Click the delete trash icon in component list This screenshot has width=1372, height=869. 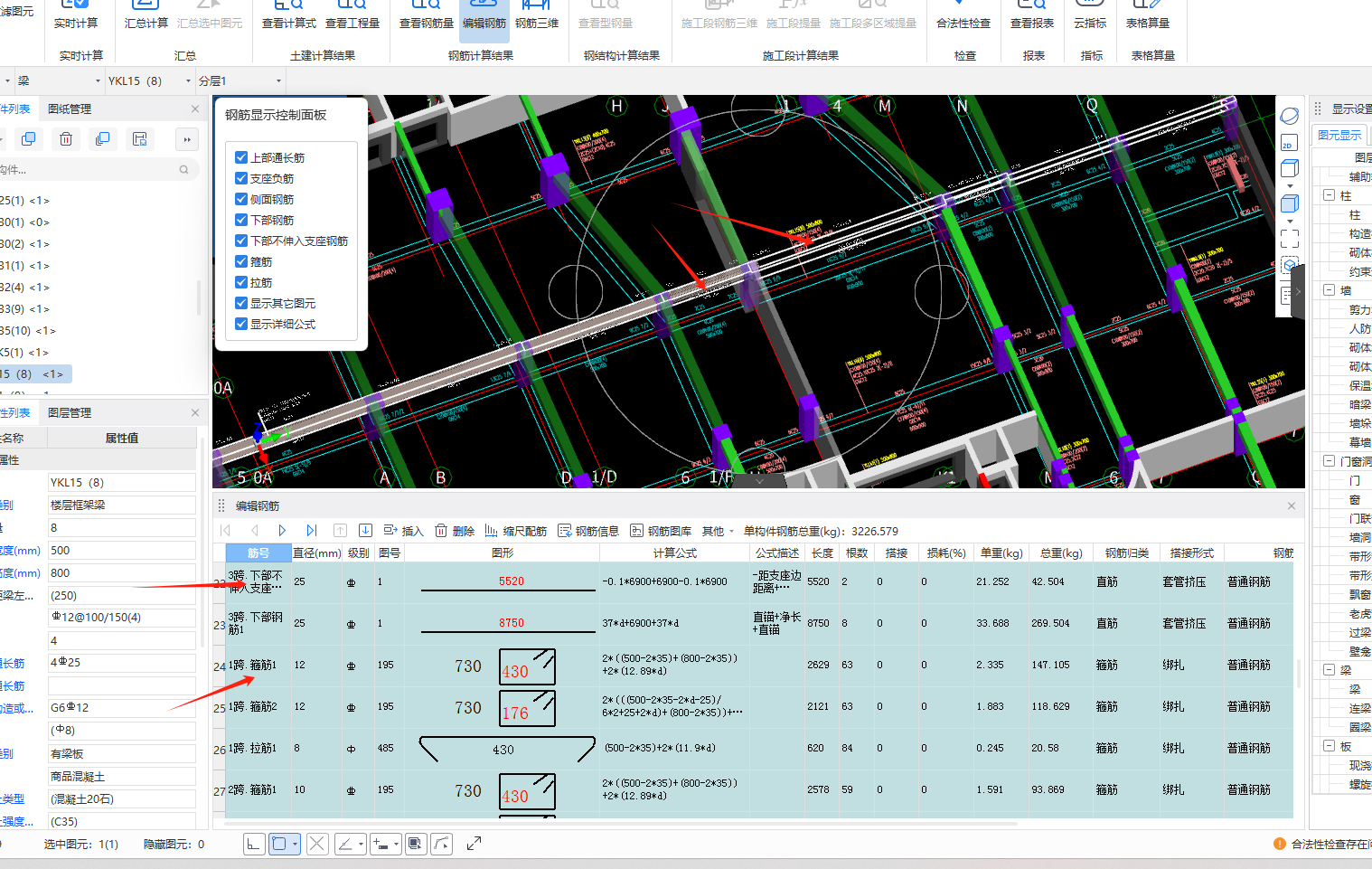tap(66, 139)
